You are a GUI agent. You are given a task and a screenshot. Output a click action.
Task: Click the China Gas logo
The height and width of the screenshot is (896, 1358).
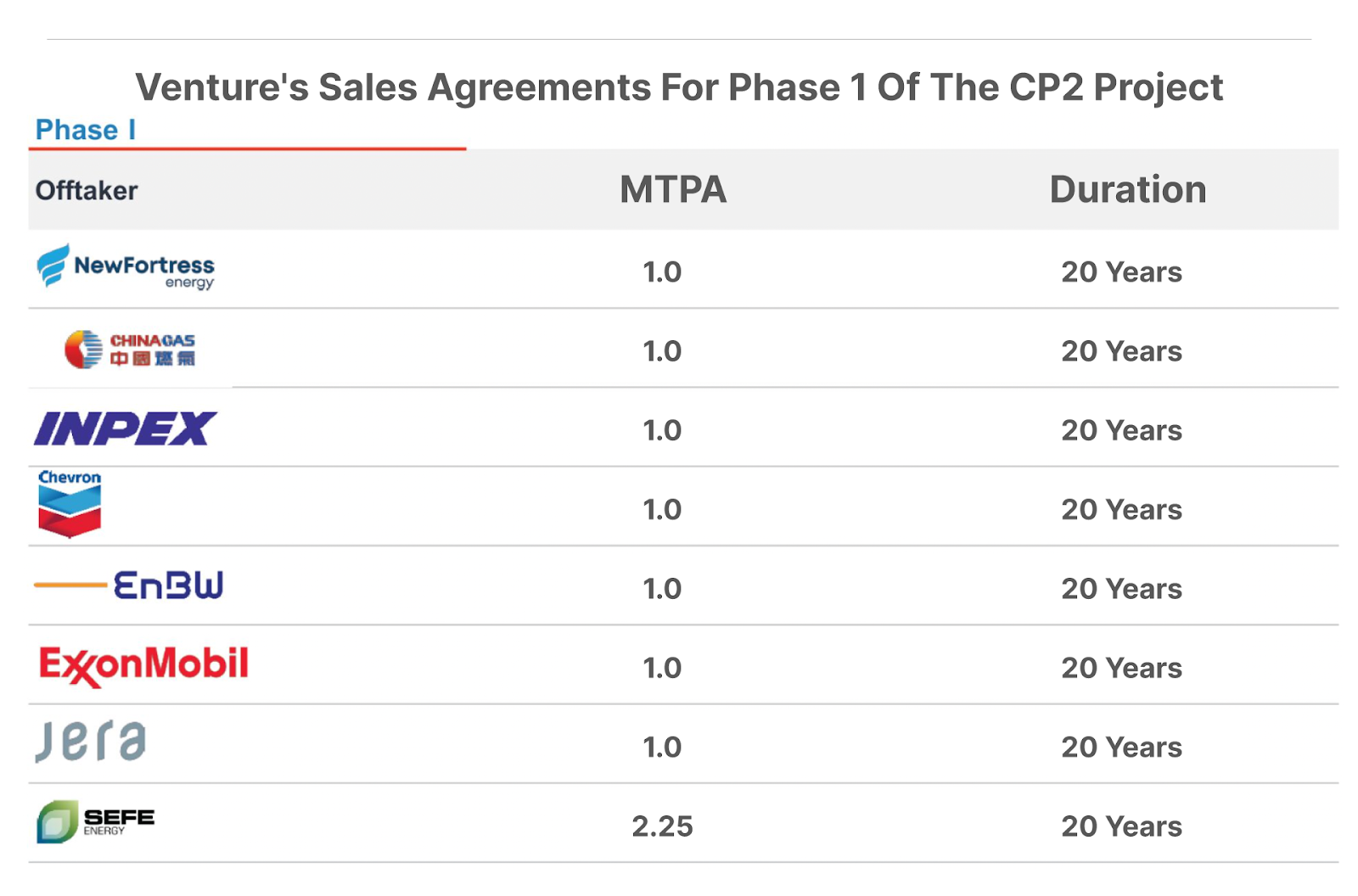tap(130, 349)
